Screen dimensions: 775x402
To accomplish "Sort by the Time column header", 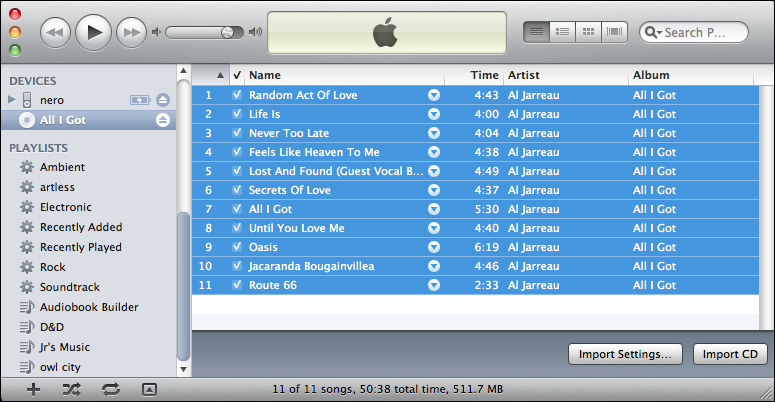I will 474,75.
